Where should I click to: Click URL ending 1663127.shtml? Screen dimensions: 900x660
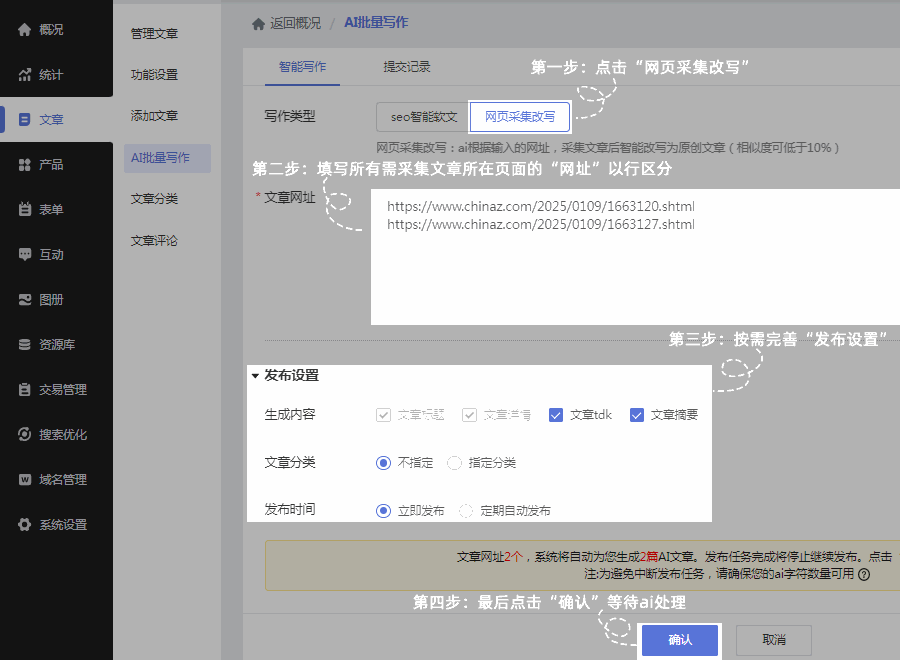(x=541, y=224)
